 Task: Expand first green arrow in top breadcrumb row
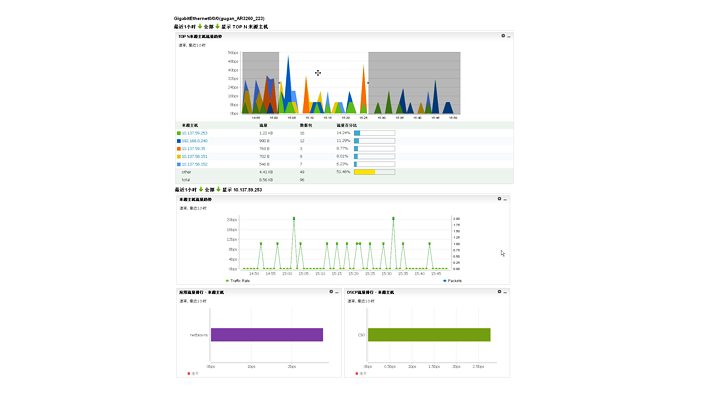coord(199,27)
